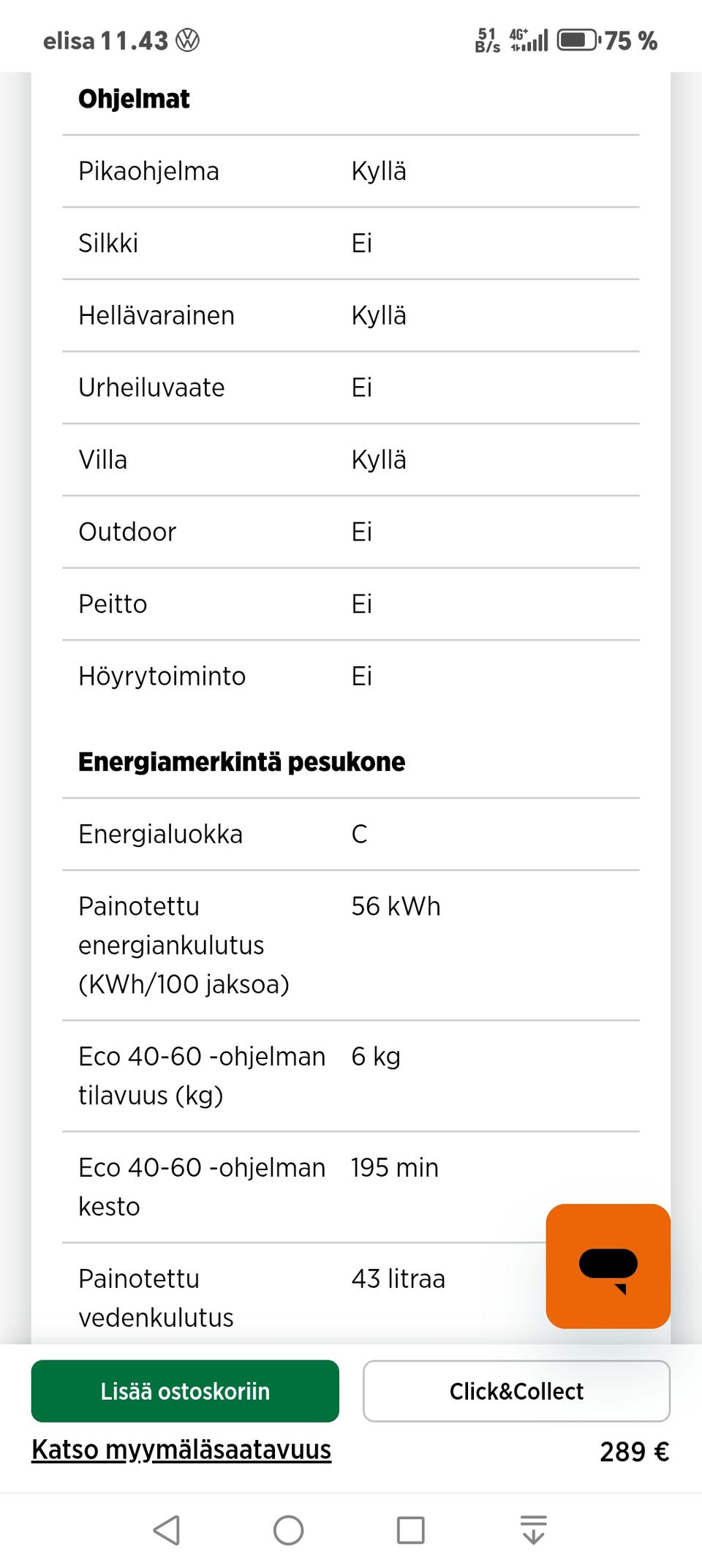702x1568 pixels.
Task: Choose the Click&Collect button
Action: [x=516, y=1390]
